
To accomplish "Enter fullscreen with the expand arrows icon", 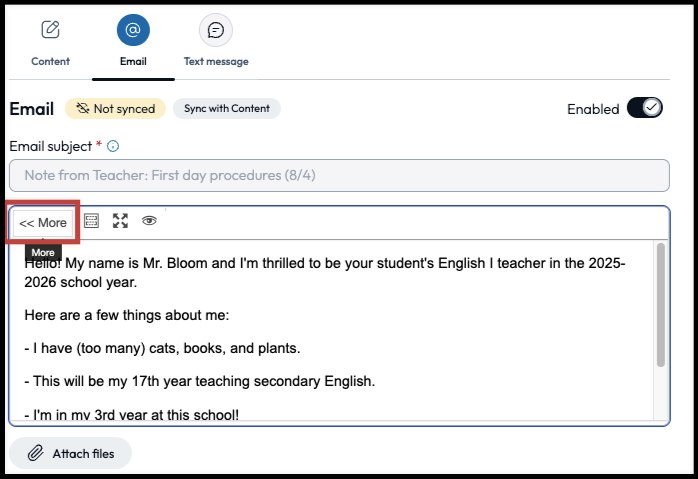I will click(120, 221).
